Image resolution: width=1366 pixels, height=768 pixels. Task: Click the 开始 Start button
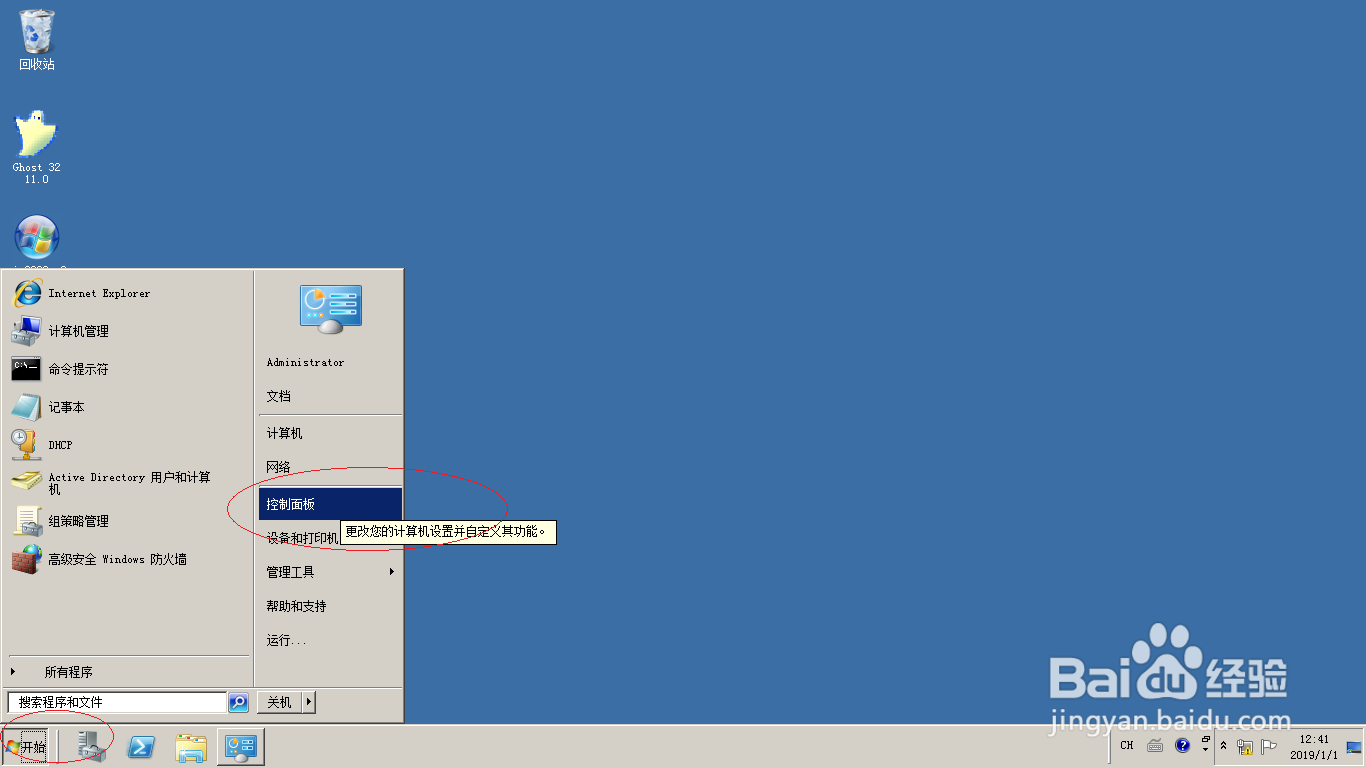(x=25, y=747)
